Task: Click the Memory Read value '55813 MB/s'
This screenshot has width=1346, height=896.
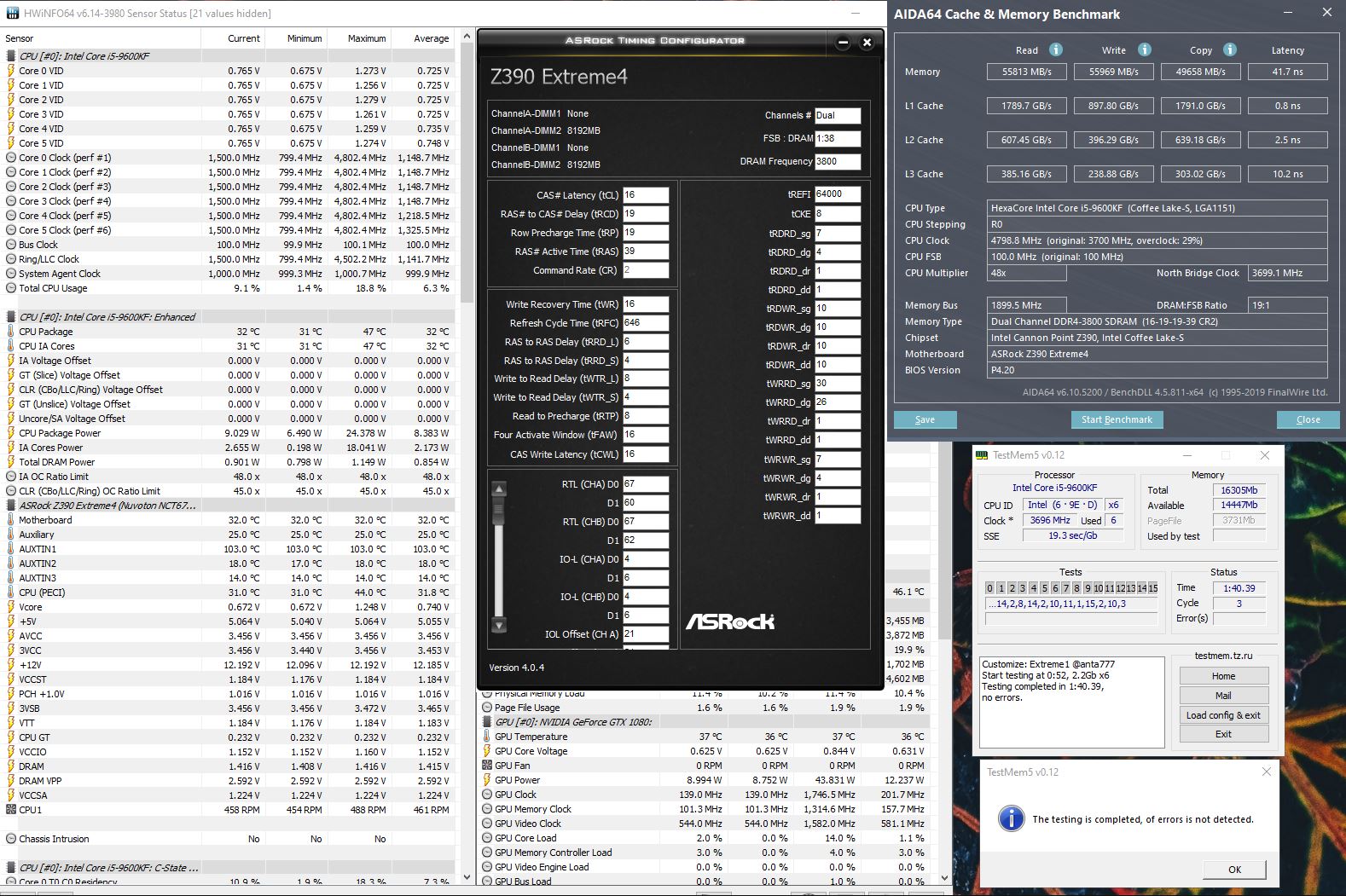Action: pos(1027,72)
